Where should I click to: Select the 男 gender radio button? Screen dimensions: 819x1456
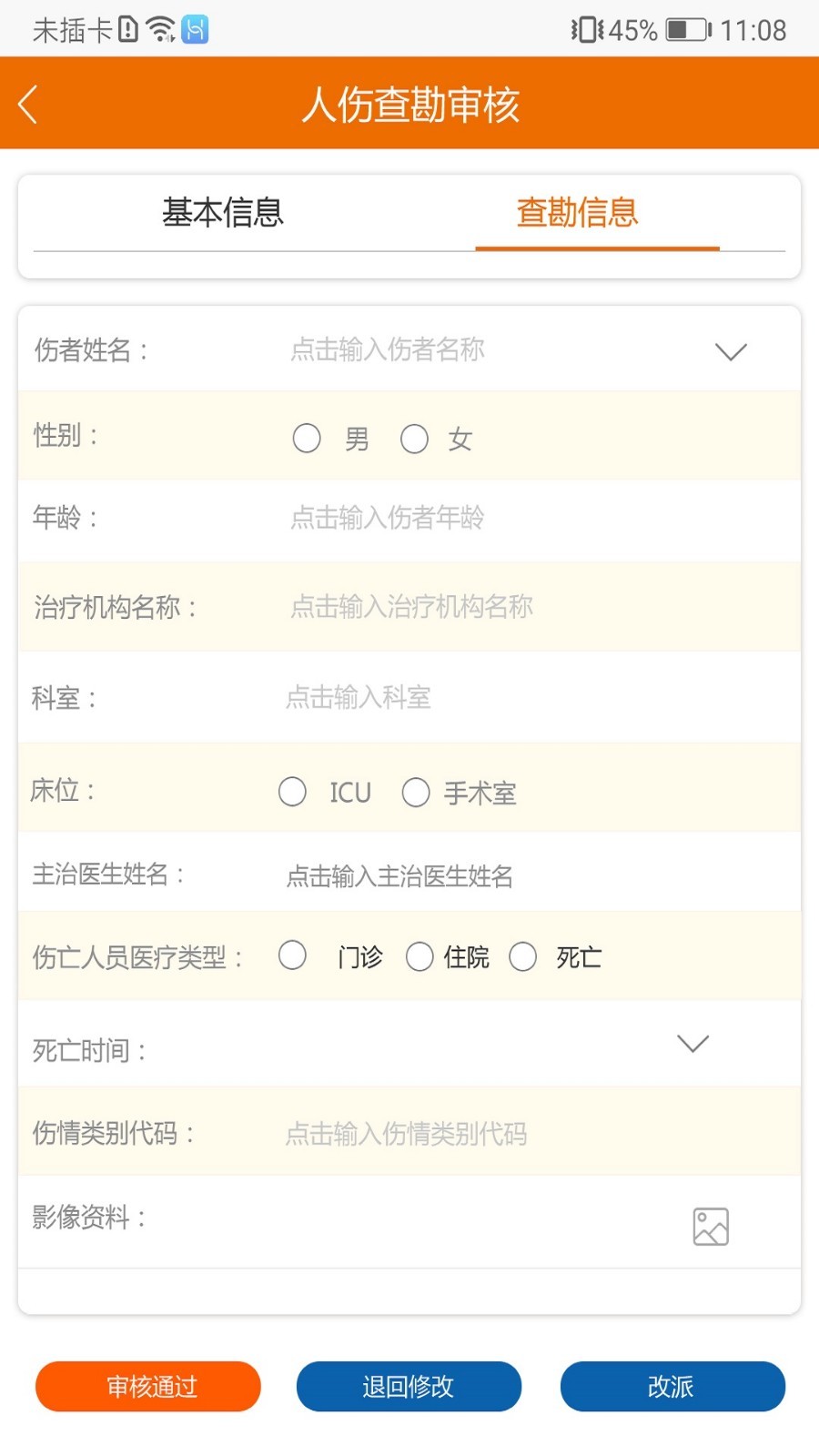pyautogui.click(x=307, y=439)
